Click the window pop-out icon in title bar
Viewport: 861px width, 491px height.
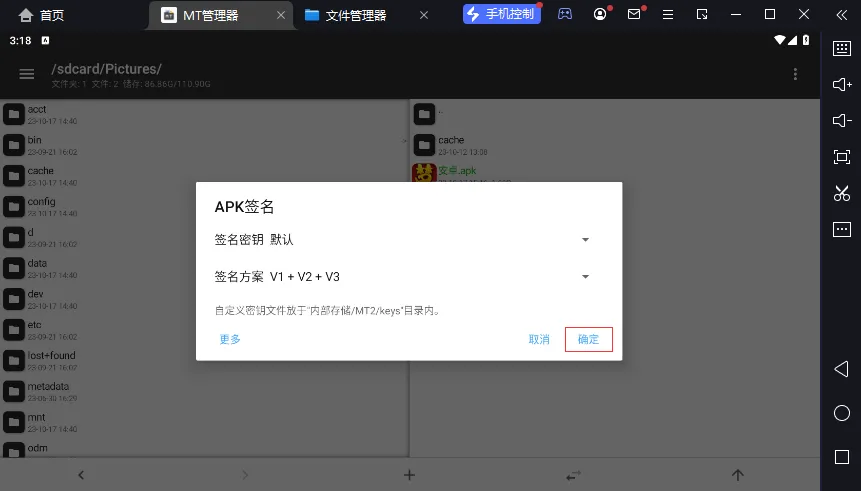click(702, 15)
